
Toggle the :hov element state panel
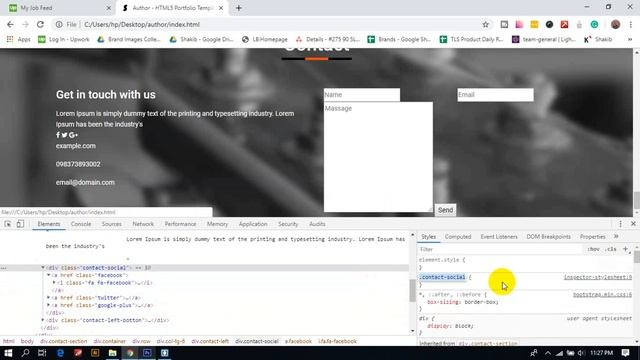pyautogui.click(x=593, y=249)
